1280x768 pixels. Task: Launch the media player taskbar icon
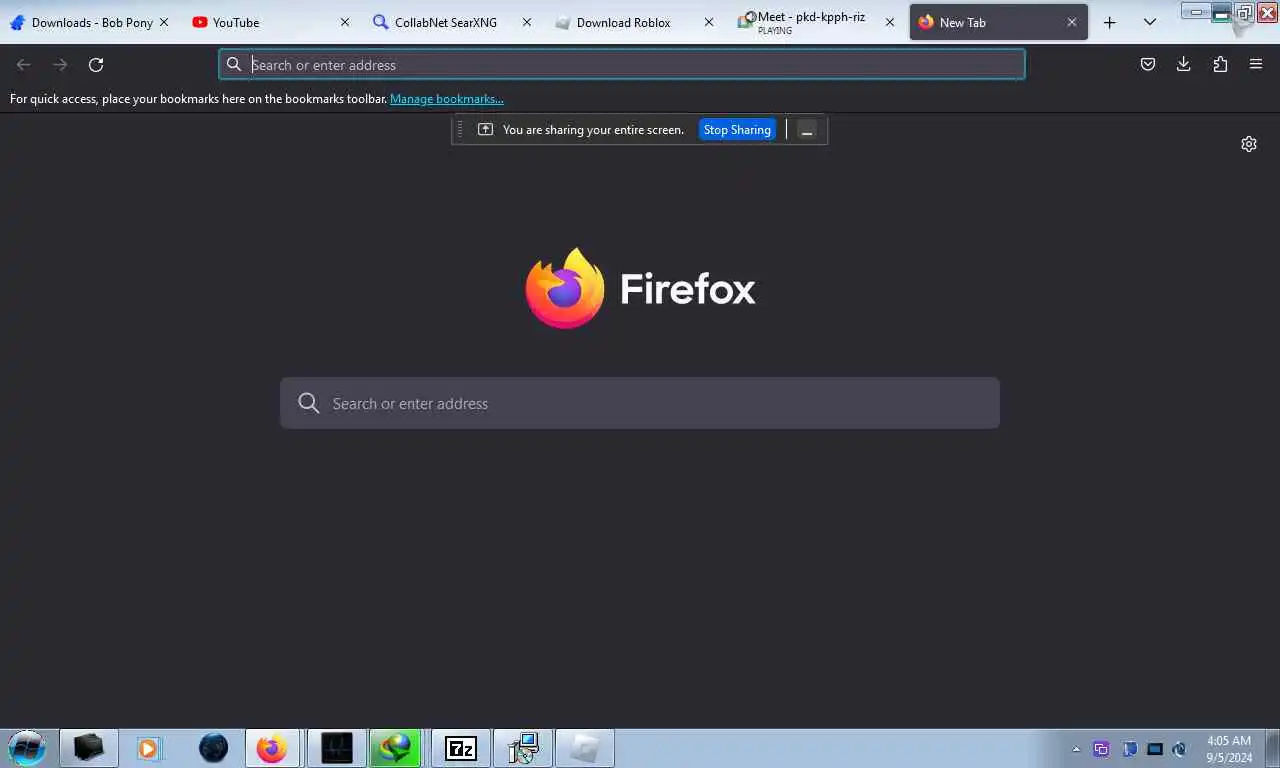tap(149, 748)
